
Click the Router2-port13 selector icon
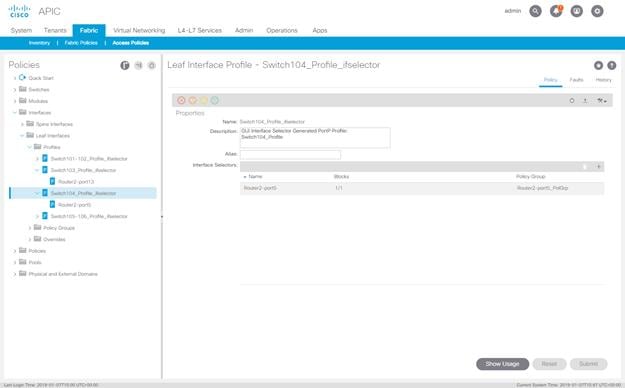[52, 181]
